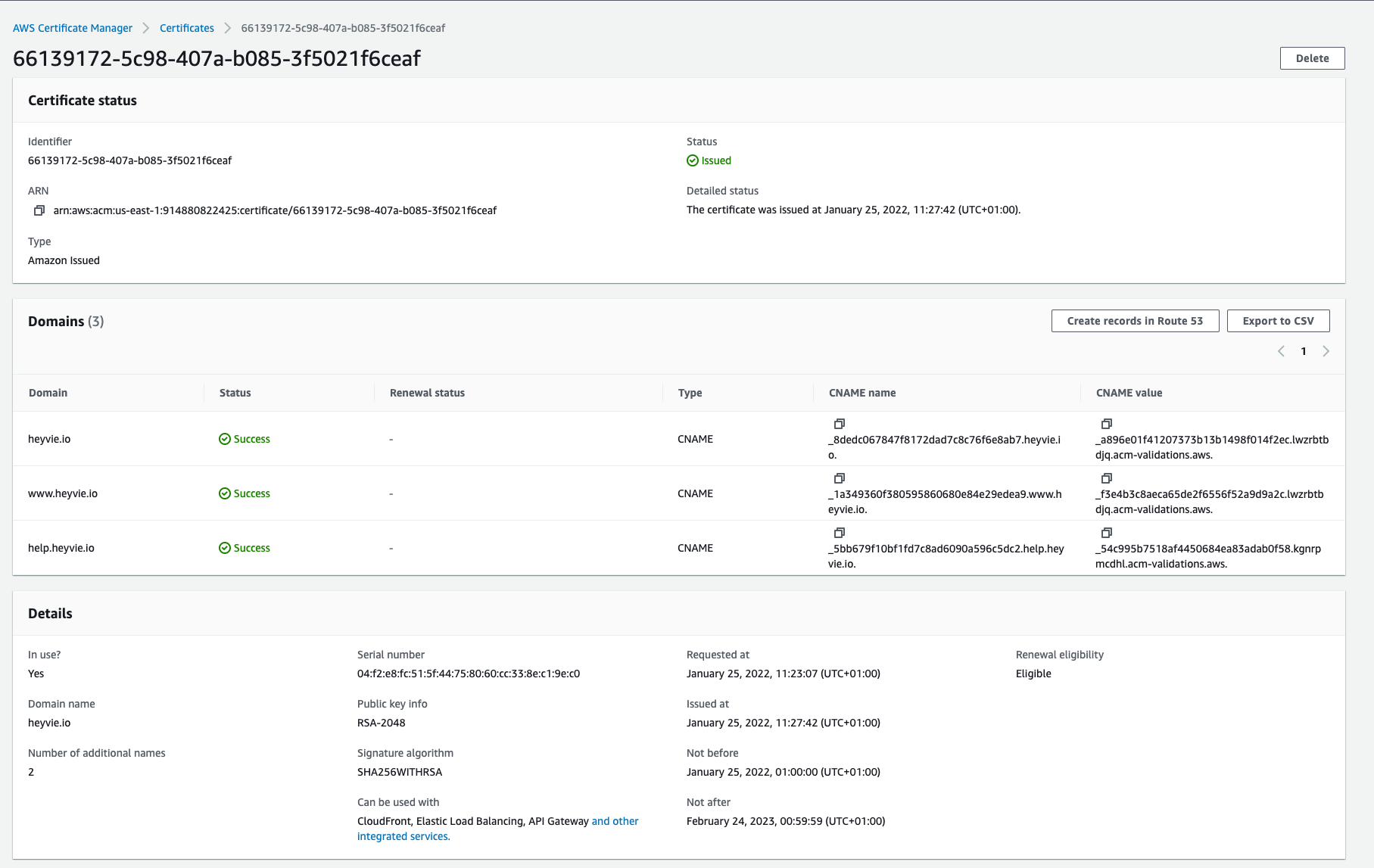
Task: Click the Renewal status column header
Action: tap(428, 393)
